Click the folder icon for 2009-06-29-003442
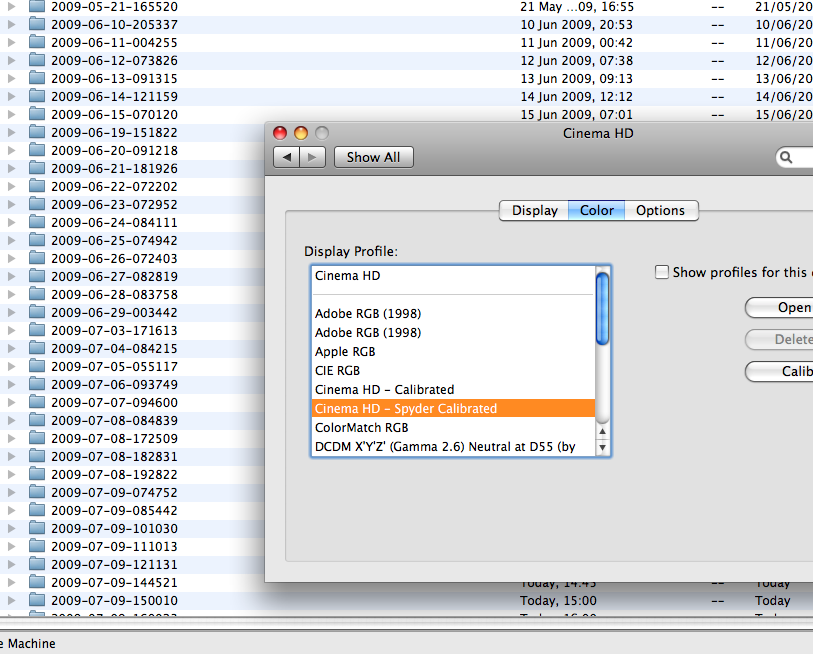This screenshot has height=654, width=813. tap(37, 312)
